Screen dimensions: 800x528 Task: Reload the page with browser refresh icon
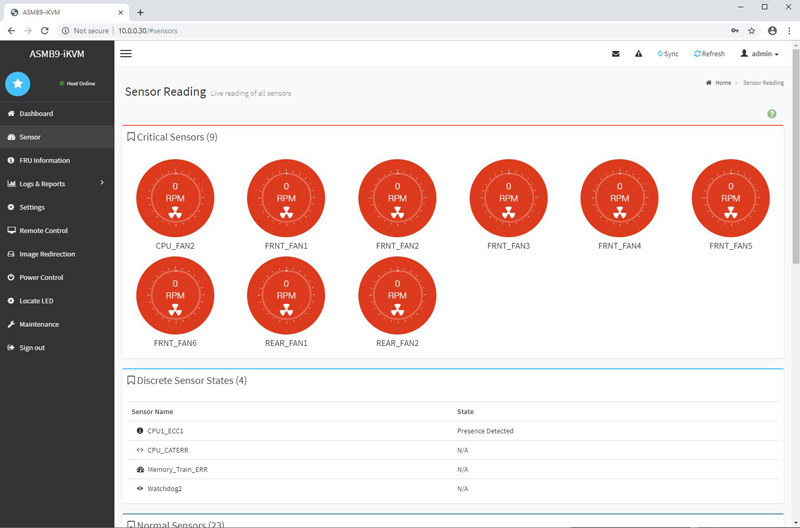tap(45, 31)
